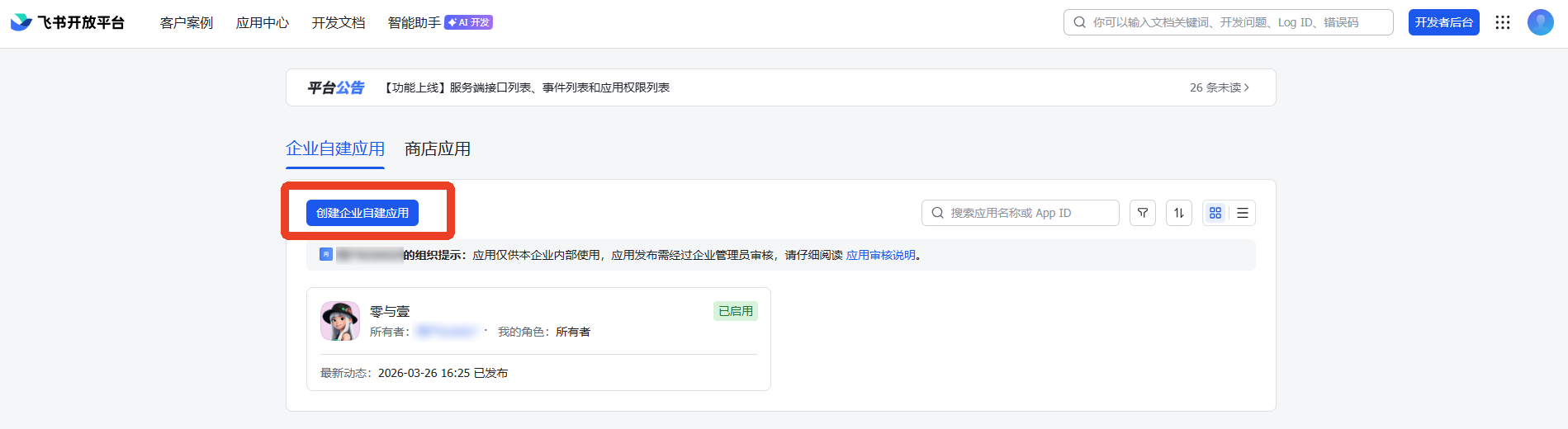Switch to list view layout
Screen dimensions: 1568x429
[x=1243, y=213]
